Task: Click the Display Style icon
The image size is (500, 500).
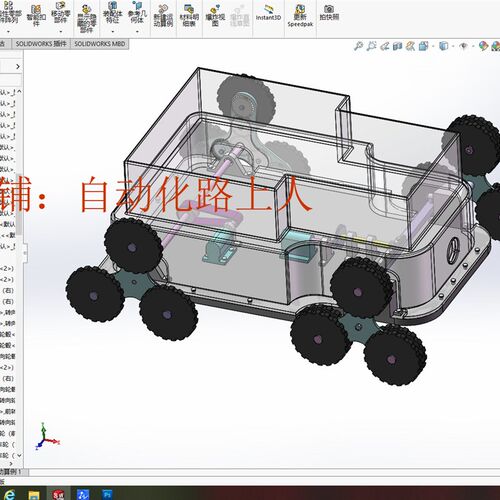Action: (x=443, y=46)
